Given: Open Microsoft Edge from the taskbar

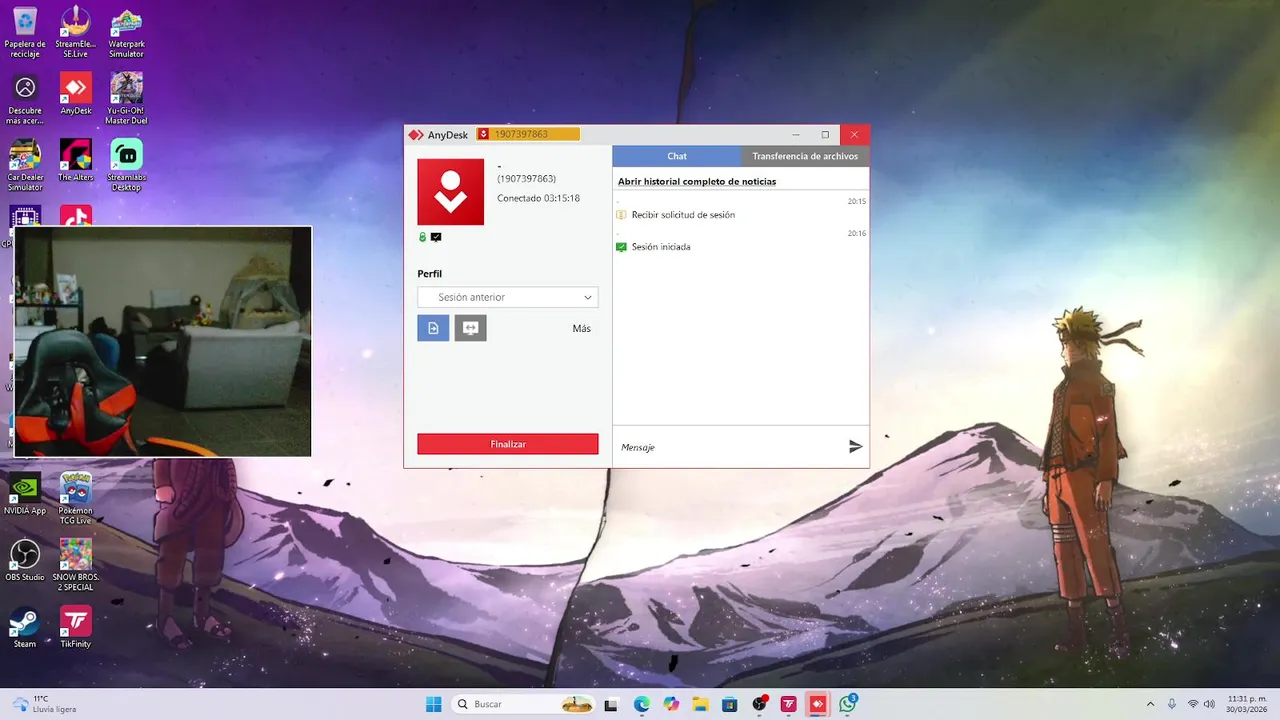Looking at the screenshot, I should pyautogui.click(x=642, y=704).
